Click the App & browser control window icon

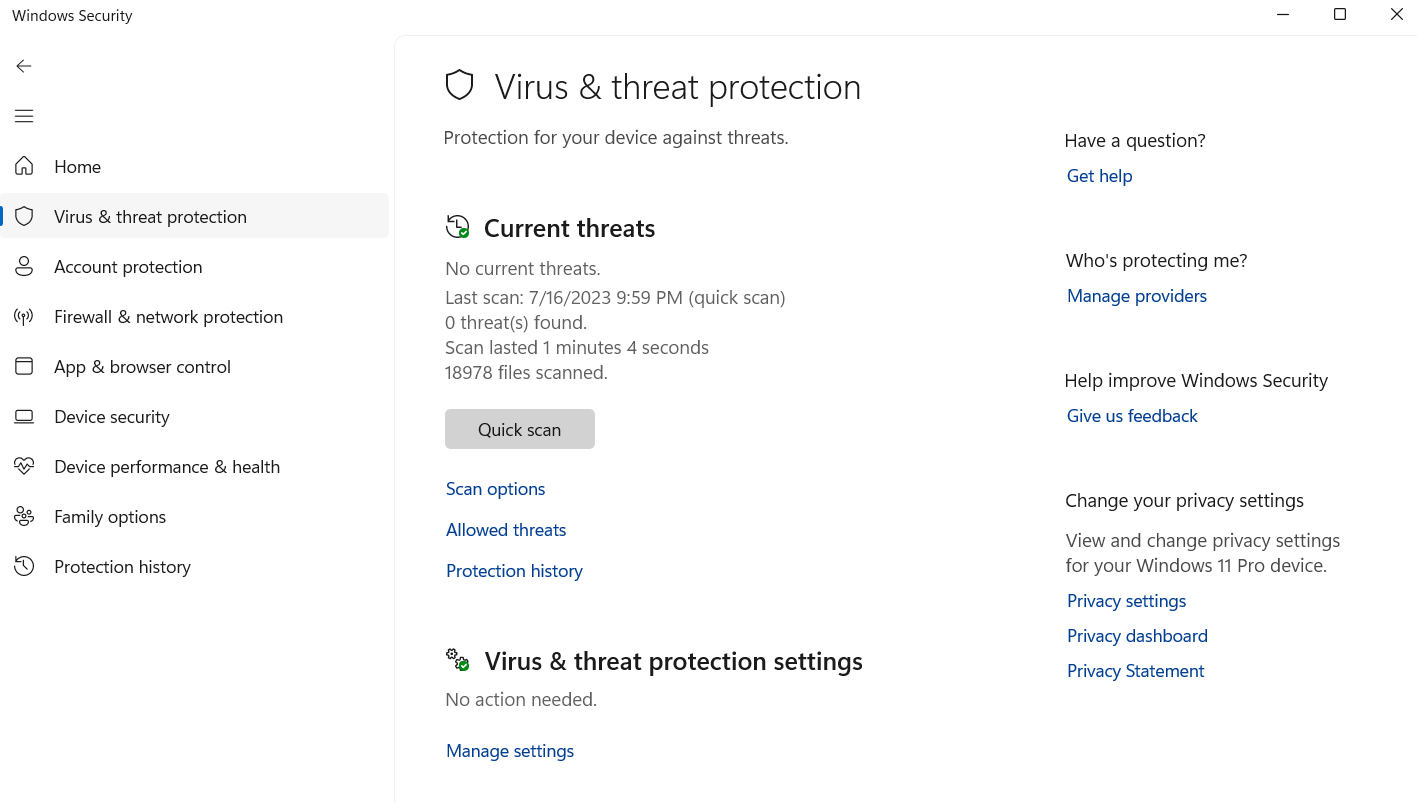tap(24, 366)
